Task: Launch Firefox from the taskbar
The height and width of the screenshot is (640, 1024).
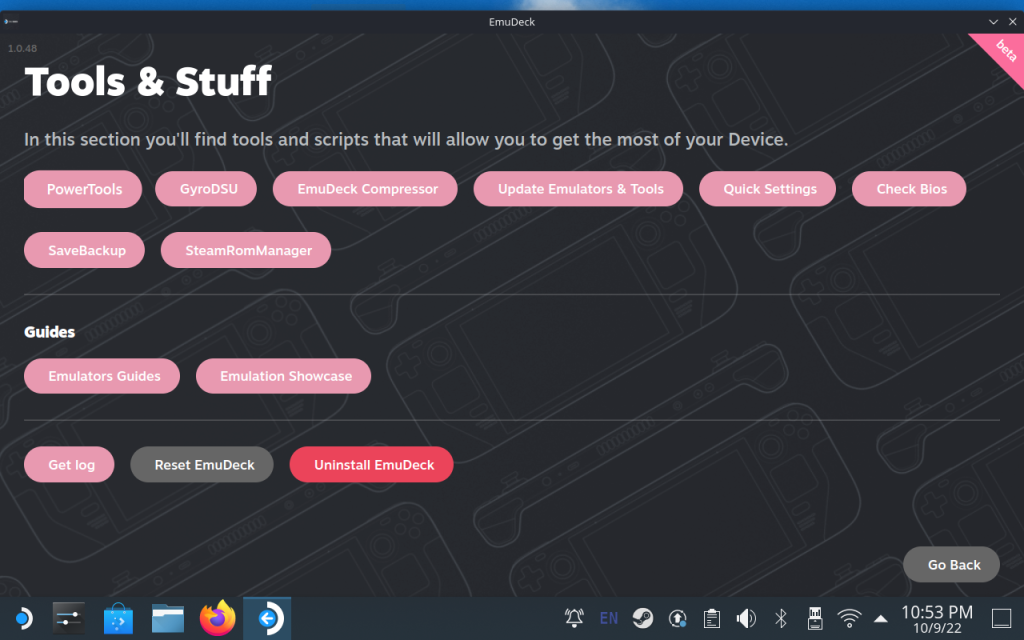Action: 217,618
